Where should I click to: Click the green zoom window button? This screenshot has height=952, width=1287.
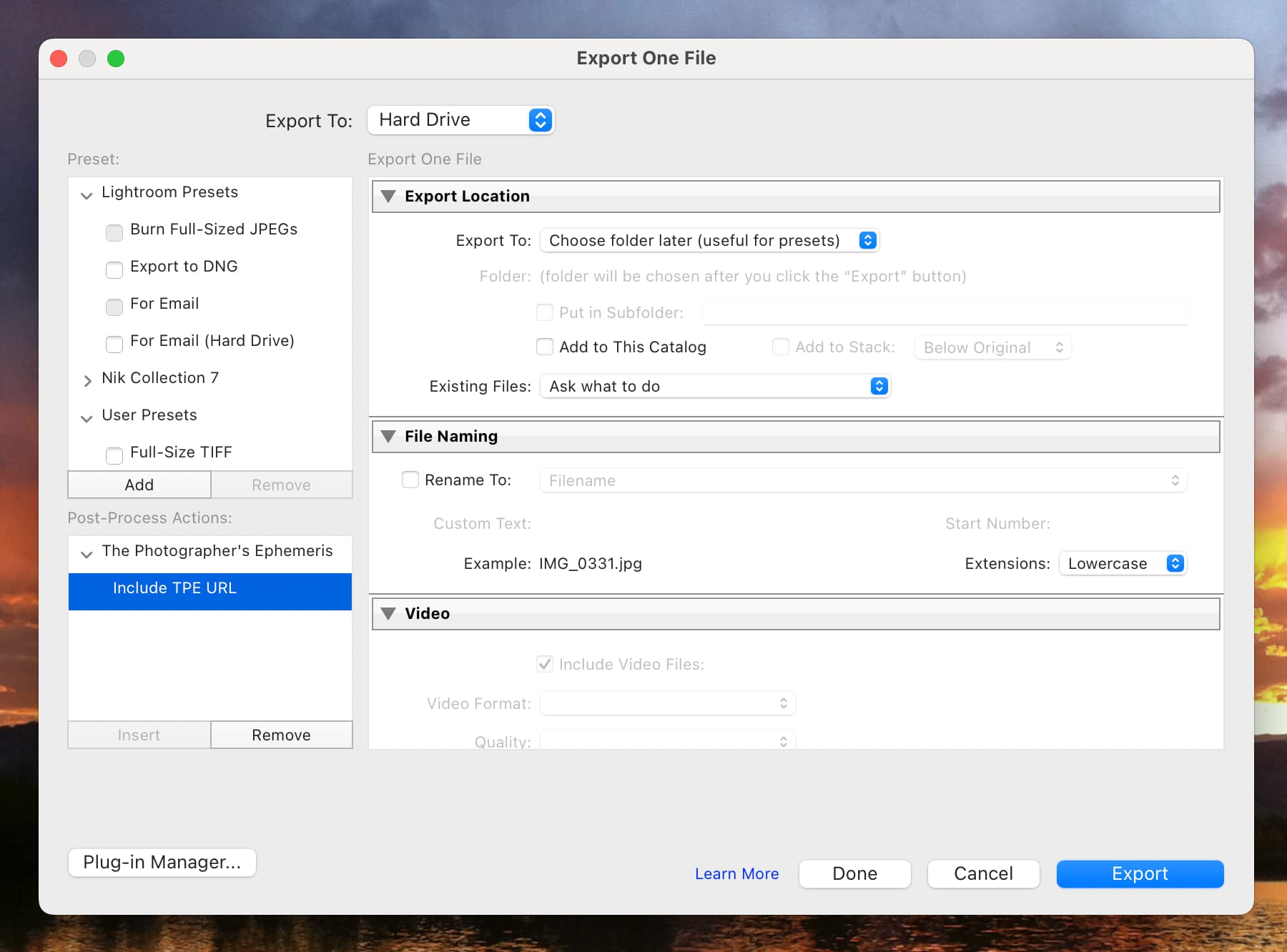tap(116, 59)
